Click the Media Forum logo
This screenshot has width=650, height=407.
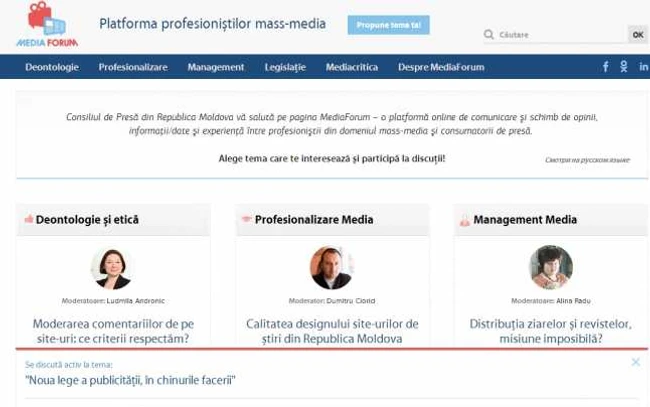[47, 24]
